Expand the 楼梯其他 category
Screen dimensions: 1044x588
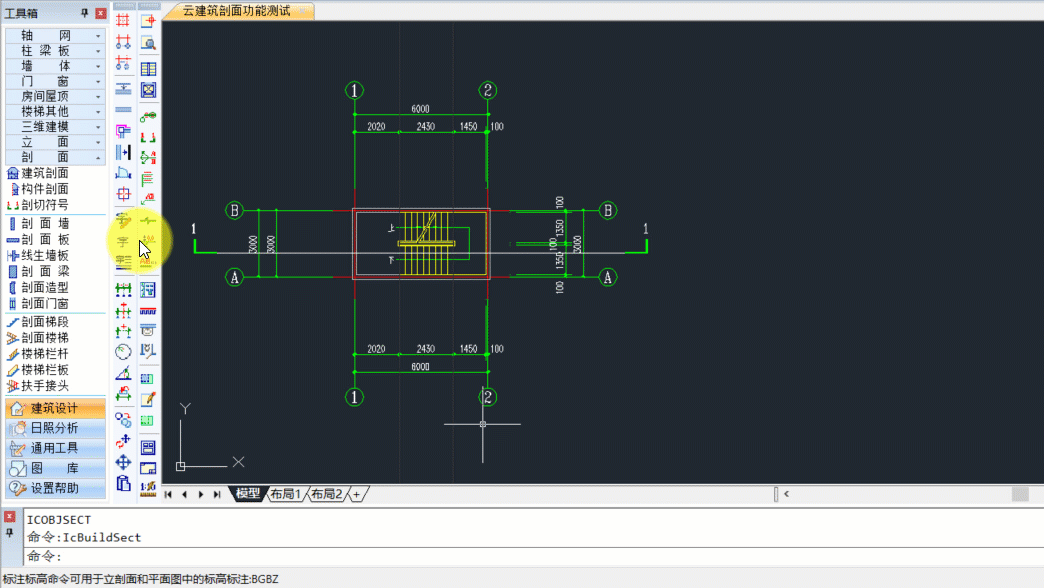point(55,111)
